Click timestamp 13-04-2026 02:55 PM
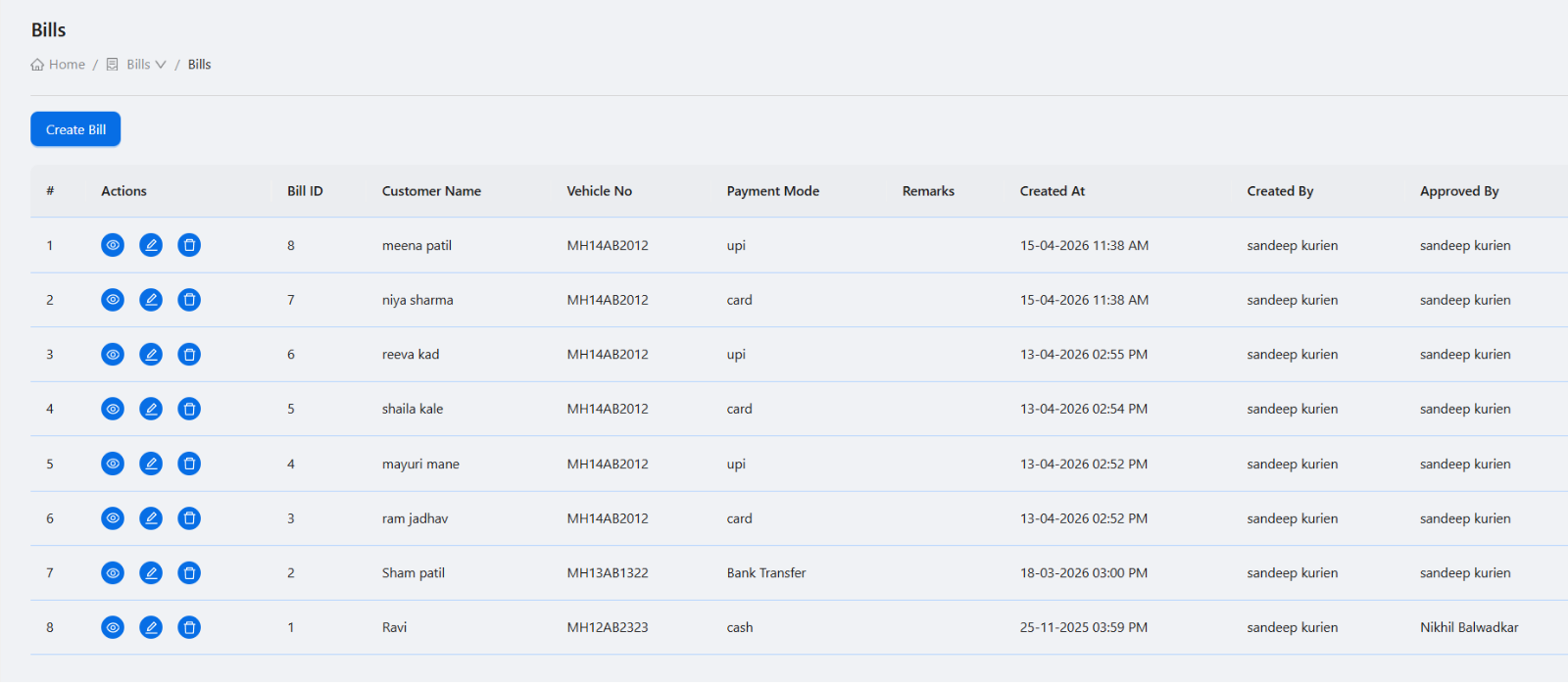The height and width of the screenshot is (686, 1568). [x=1084, y=354]
